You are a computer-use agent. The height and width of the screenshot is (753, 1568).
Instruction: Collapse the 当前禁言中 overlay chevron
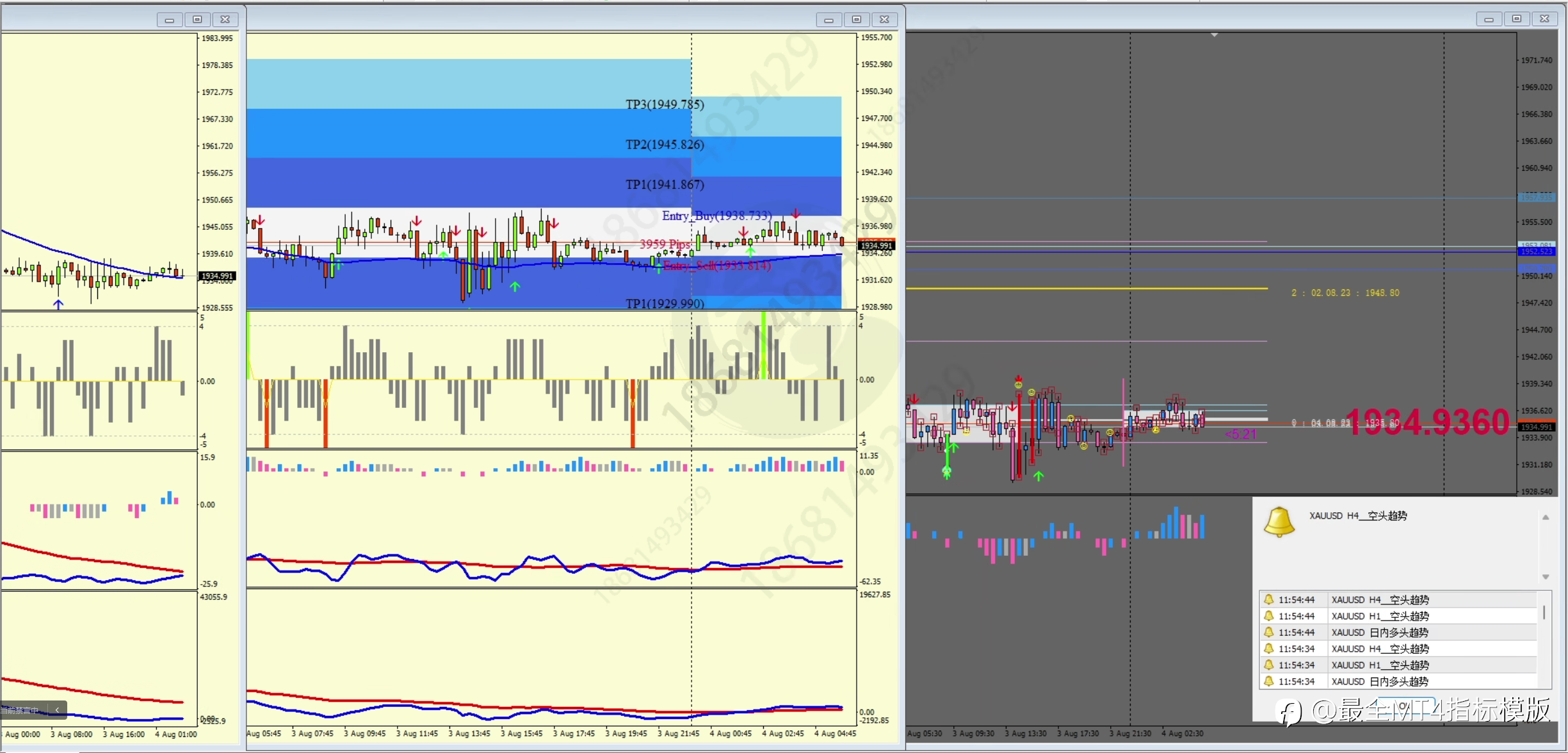point(57,709)
